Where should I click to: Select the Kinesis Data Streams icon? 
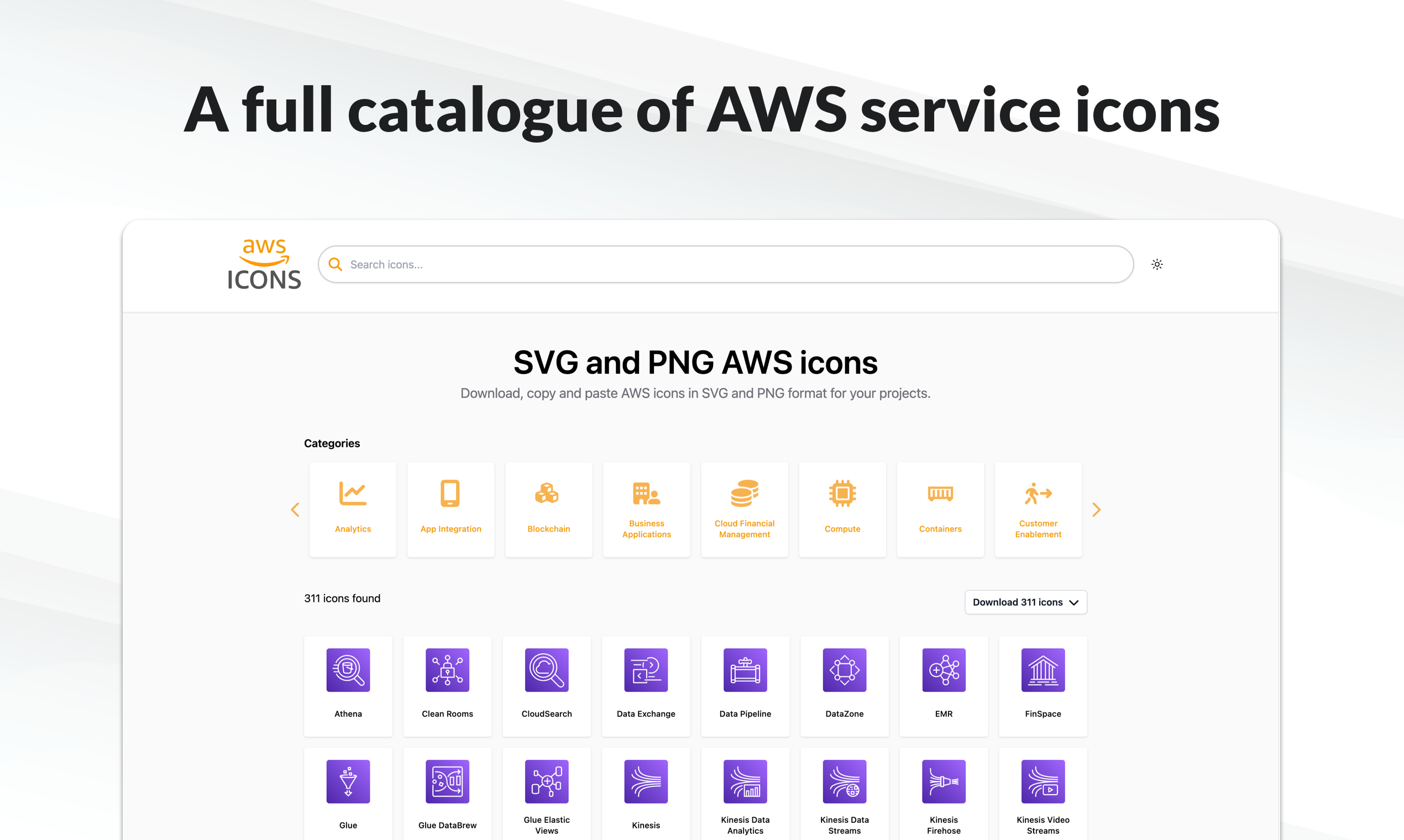pos(845,782)
